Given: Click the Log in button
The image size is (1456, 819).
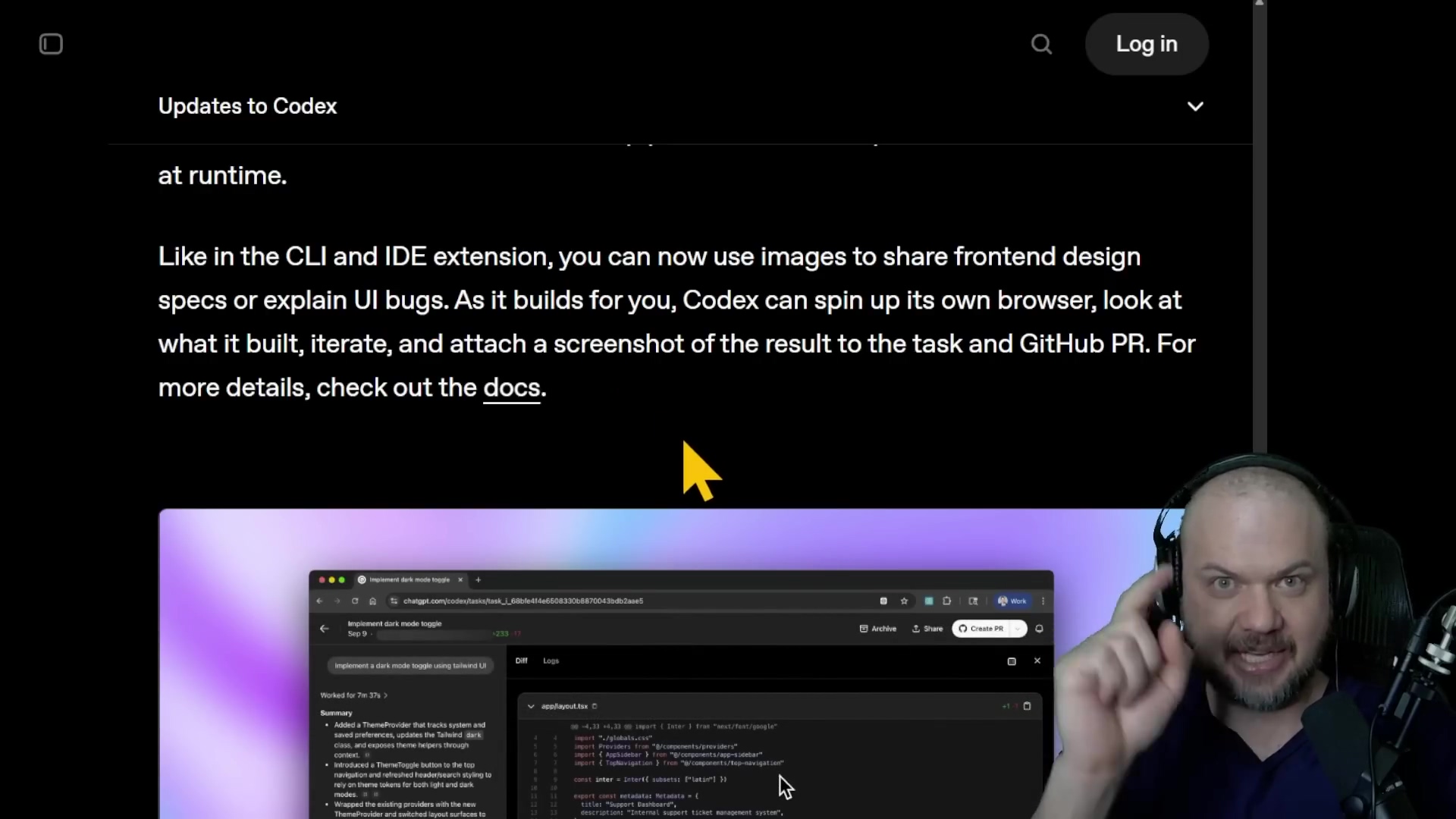Looking at the screenshot, I should (x=1147, y=44).
